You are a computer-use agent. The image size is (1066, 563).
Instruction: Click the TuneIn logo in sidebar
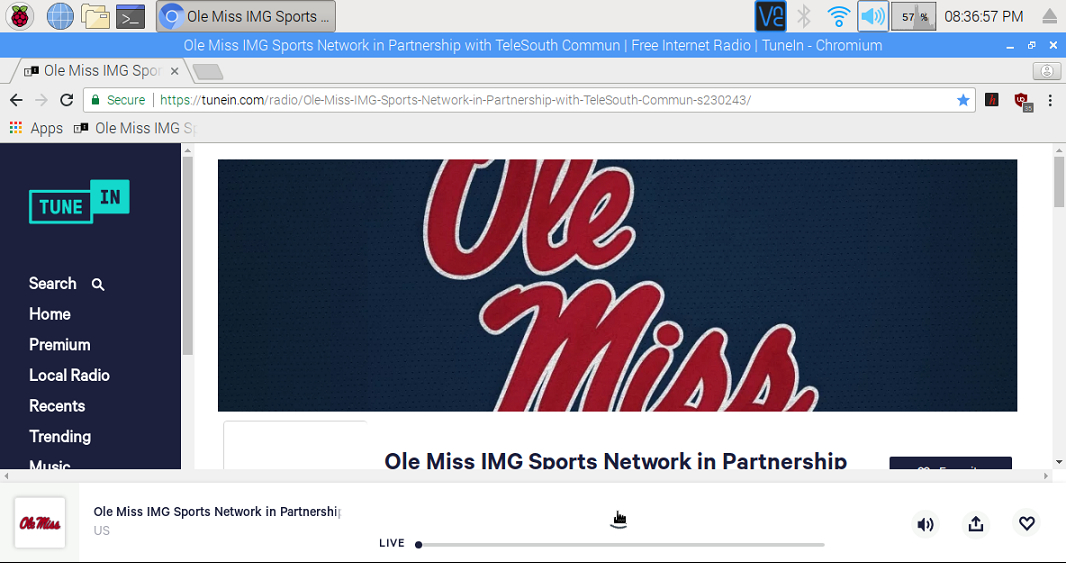tap(79, 202)
